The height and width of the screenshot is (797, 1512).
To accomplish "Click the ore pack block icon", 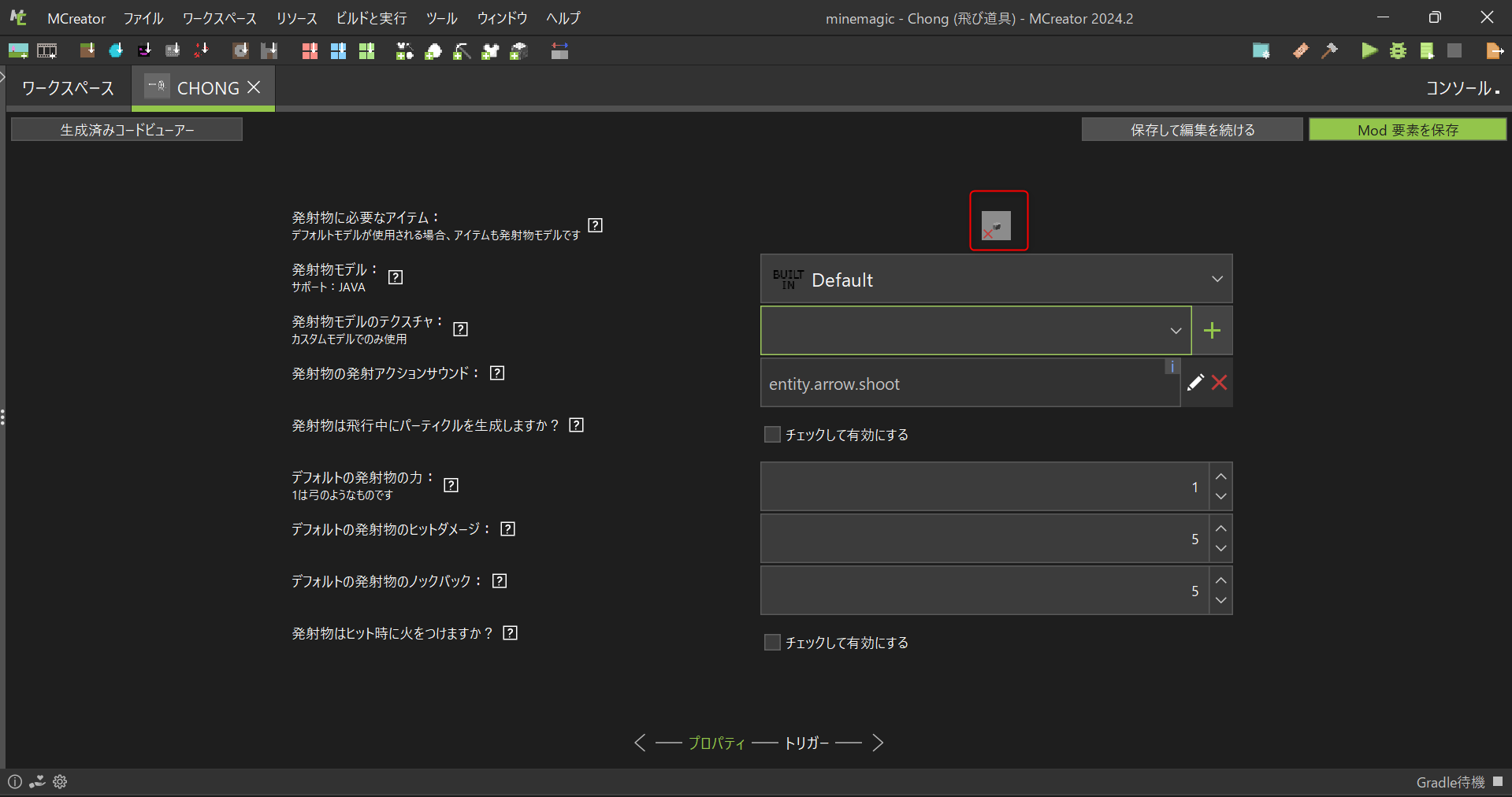I will pos(518,51).
